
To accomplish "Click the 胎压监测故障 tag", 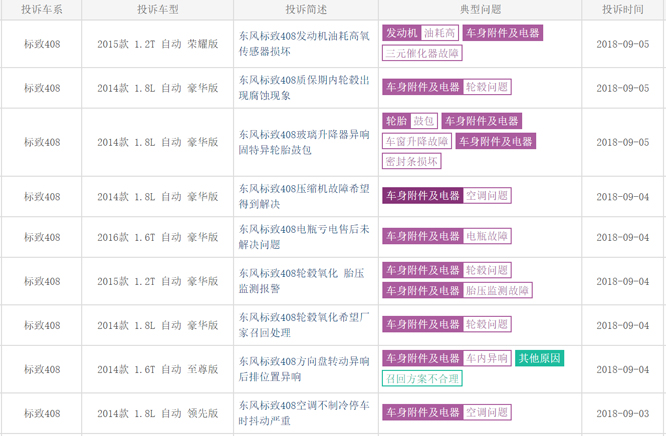I will click(497, 291).
